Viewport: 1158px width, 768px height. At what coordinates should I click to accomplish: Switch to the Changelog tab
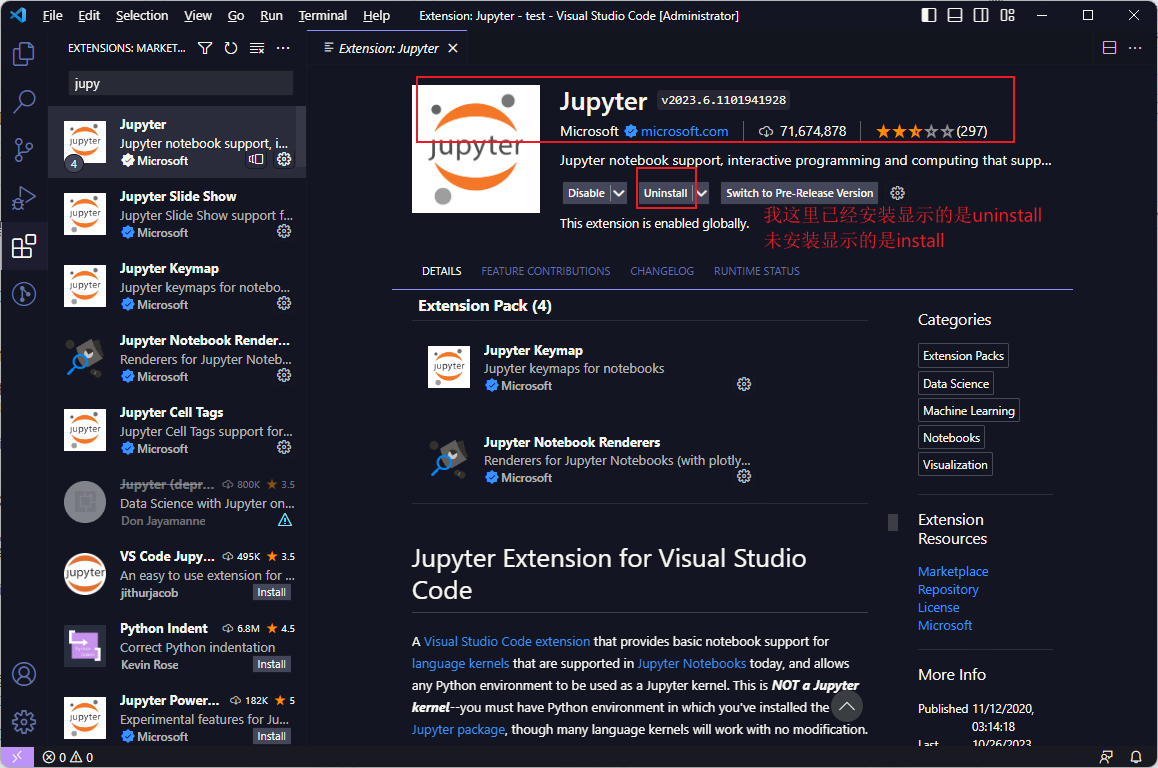point(662,271)
